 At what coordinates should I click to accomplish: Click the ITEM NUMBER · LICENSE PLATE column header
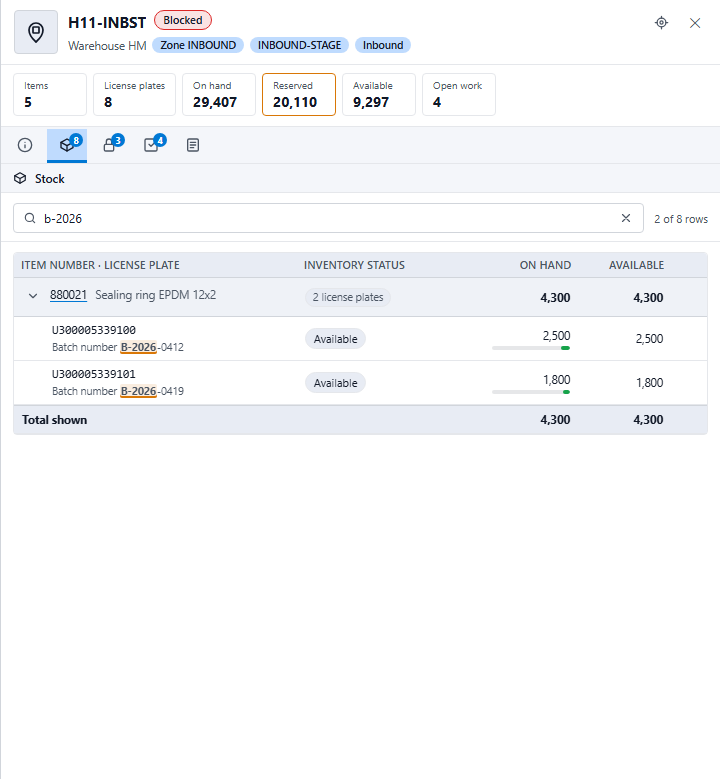(x=100, y=265)
